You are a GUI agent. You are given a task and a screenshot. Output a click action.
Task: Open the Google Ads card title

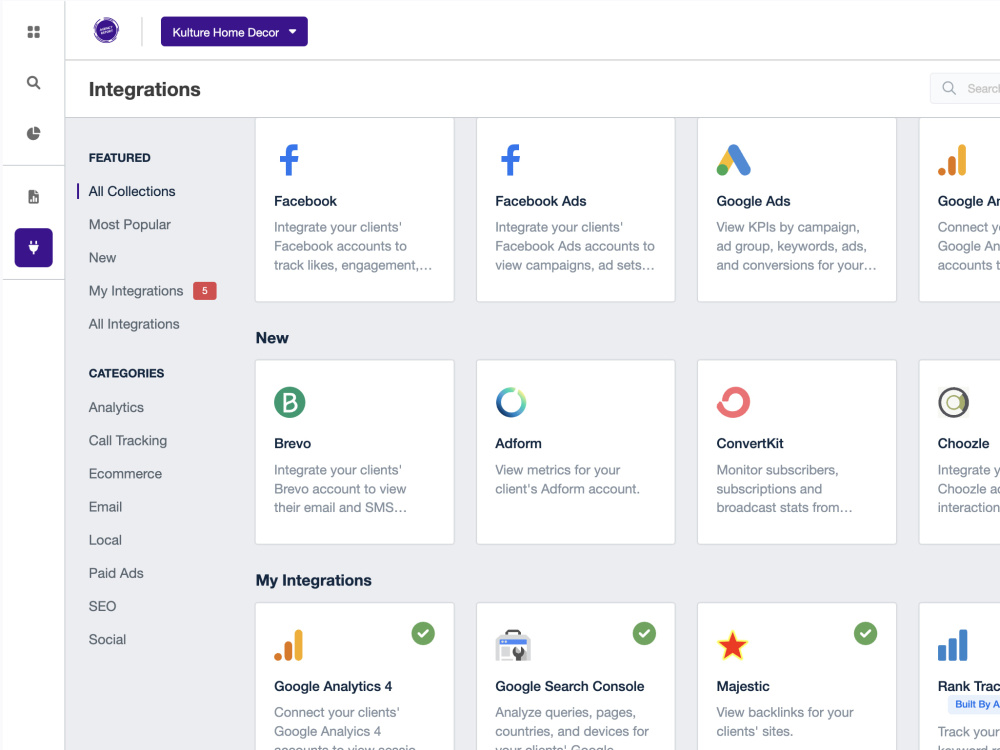click(x=753, y=201)
